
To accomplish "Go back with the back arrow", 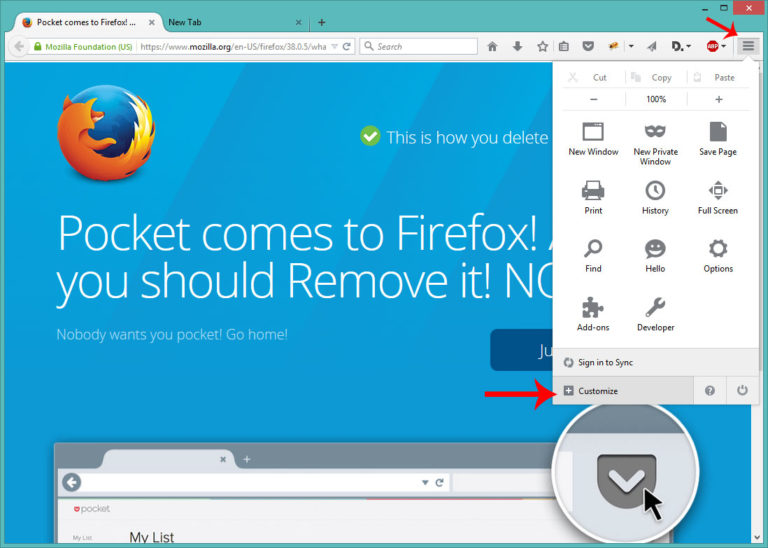I will 19,47.
